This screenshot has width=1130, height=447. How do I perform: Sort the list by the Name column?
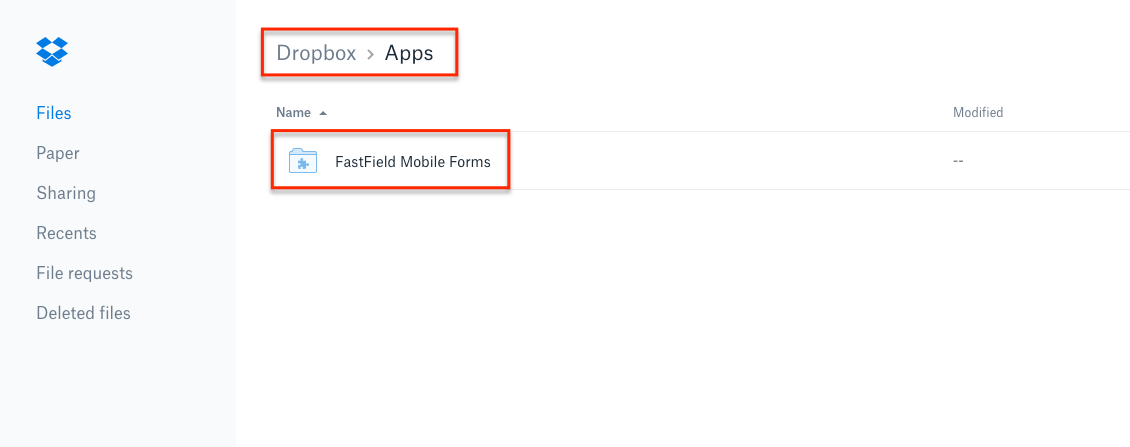[293, 113]
